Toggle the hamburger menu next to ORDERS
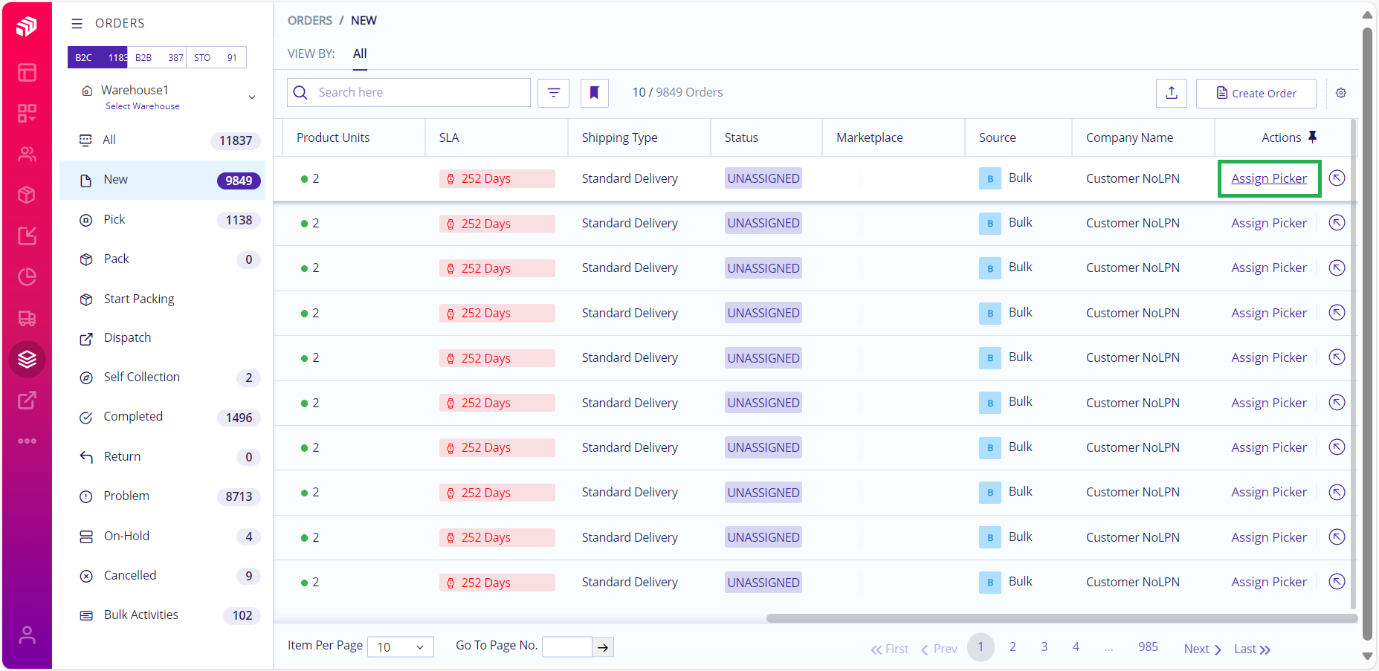The image size is (1379, 671). 77,23
